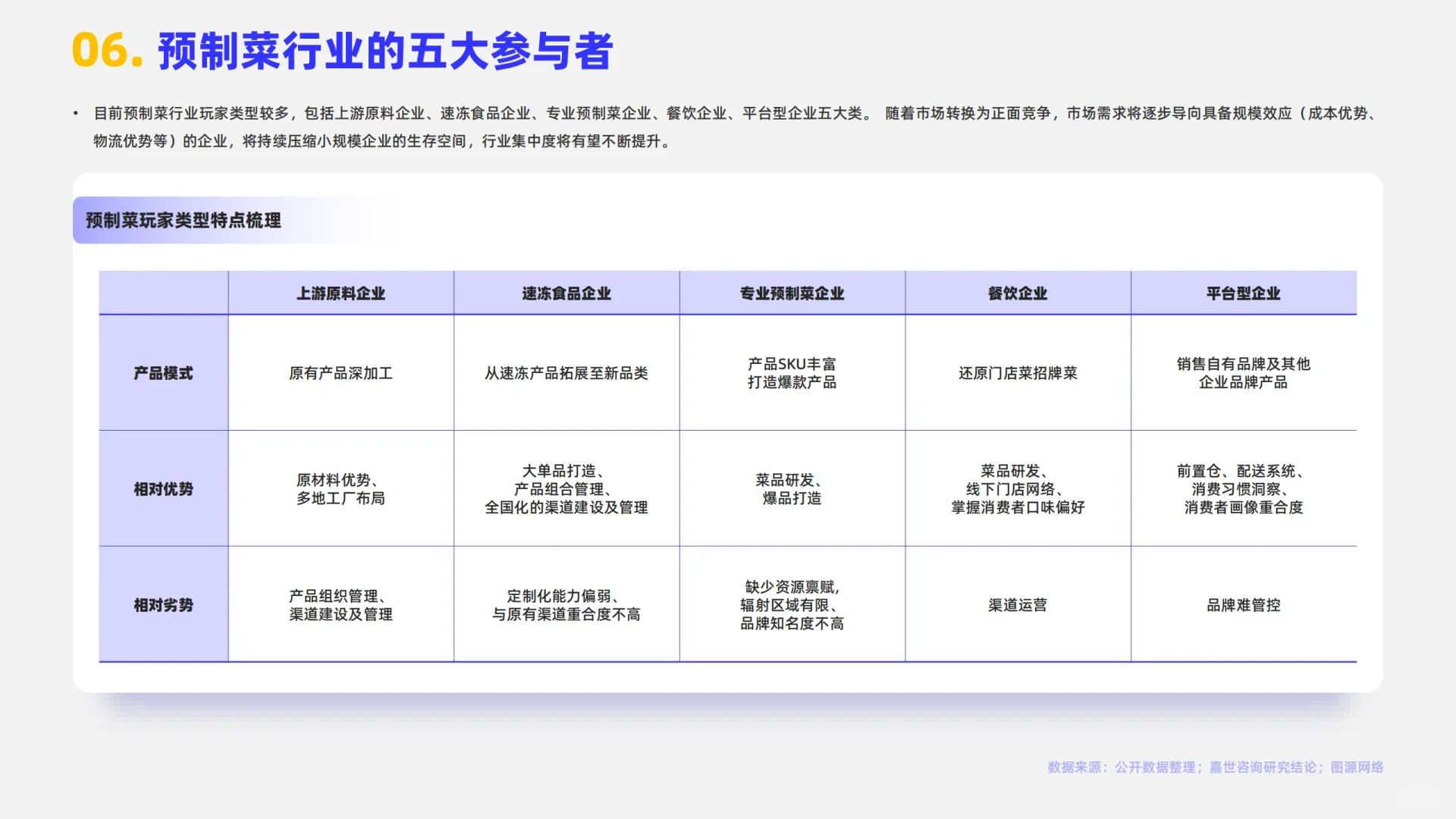Click the 数据来源 footer text
The width and height of the screenshot is (1456, 819).
pos(1215,767)
